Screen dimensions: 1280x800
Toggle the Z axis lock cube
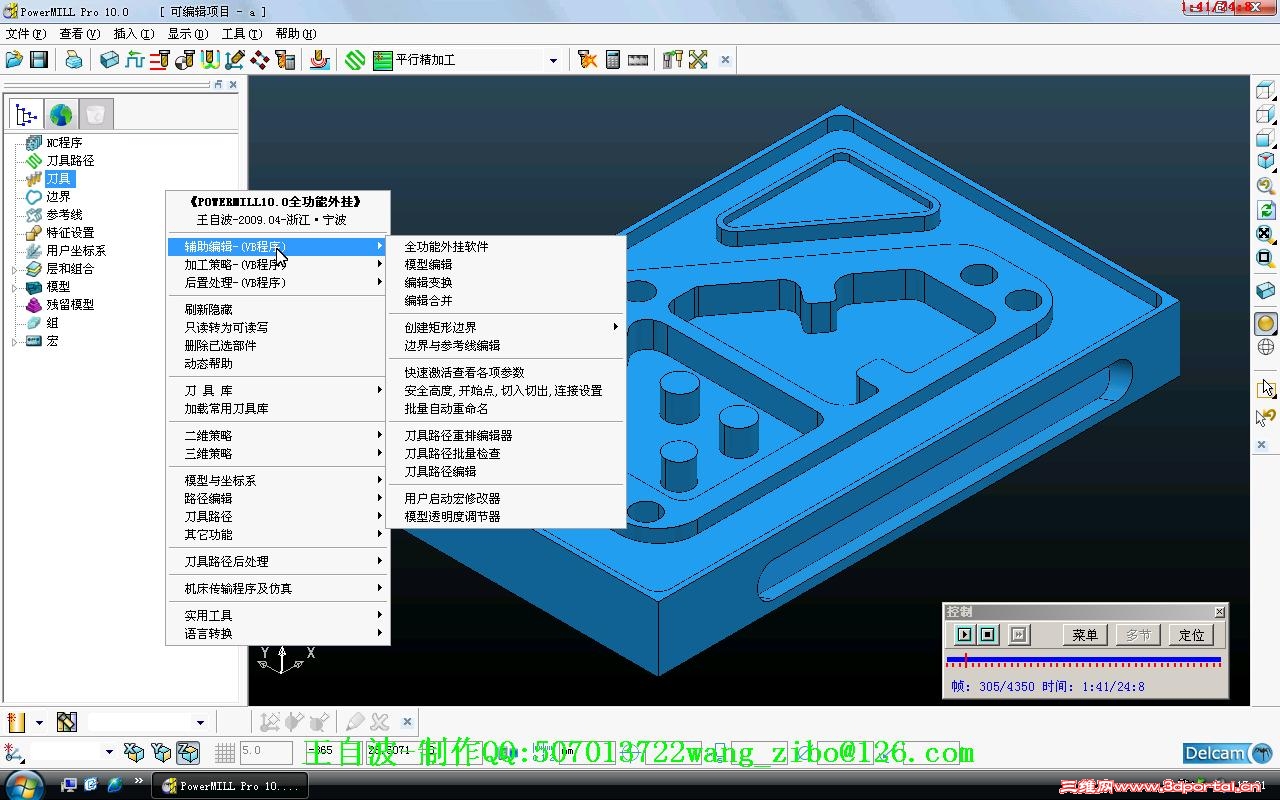(x=188, y=752)
